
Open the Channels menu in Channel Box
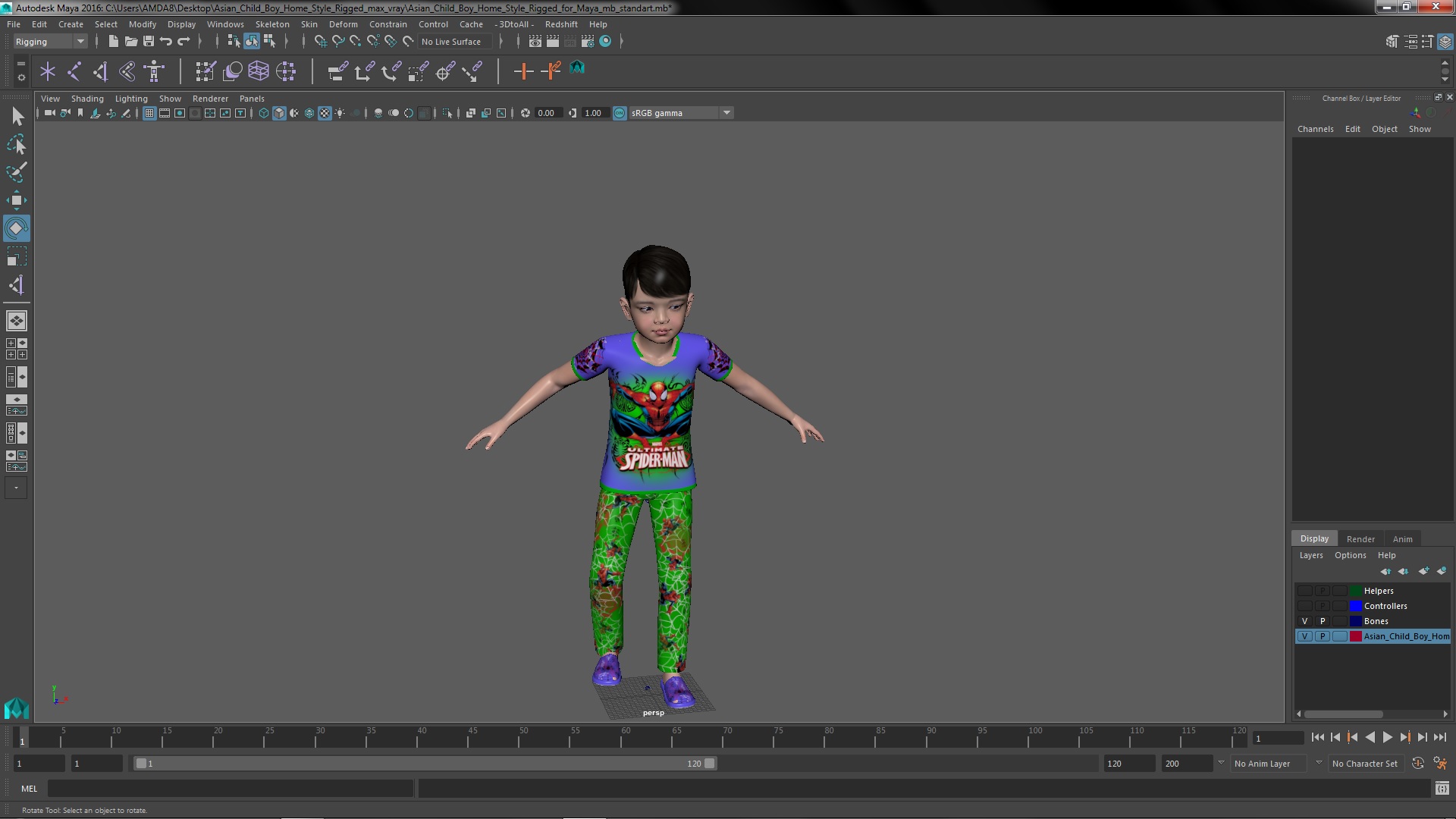coord(1315,129)
